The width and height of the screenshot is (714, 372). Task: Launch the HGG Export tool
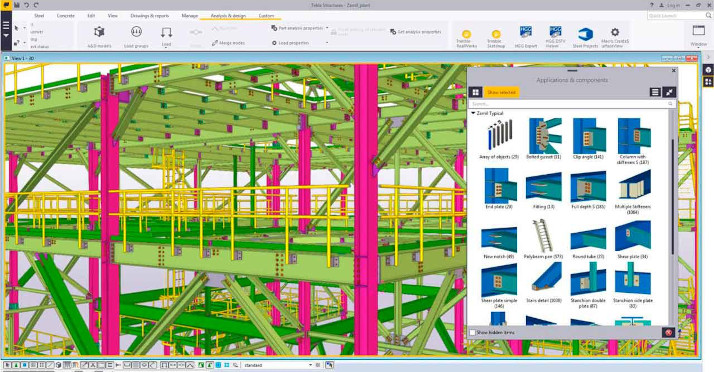click(x=525, y=36)
